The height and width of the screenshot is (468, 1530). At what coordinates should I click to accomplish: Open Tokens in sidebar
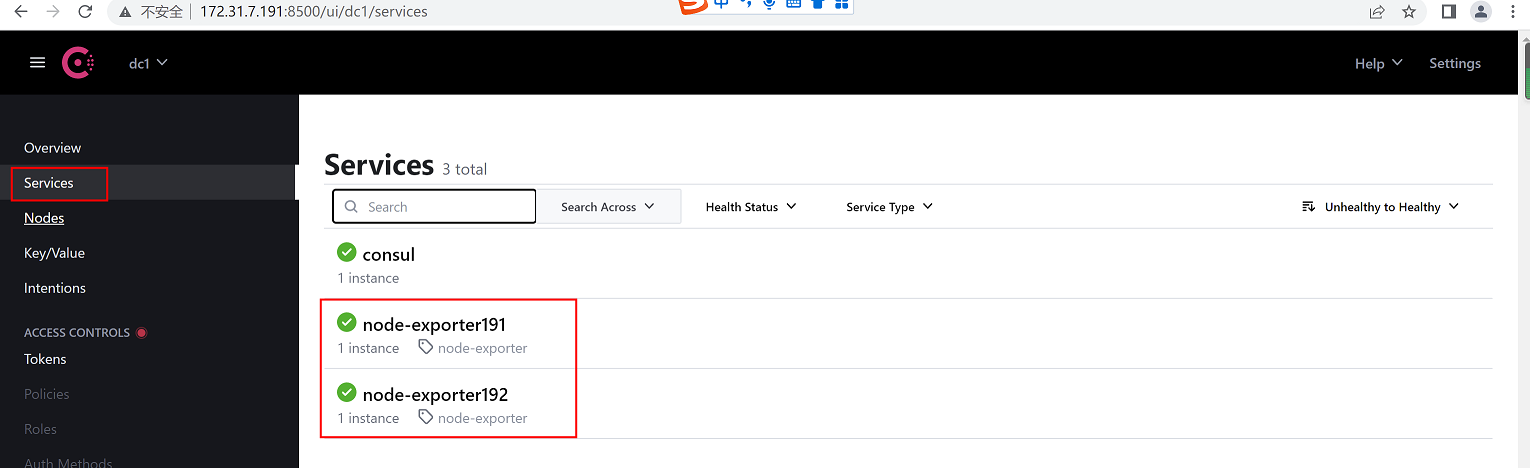tap(45, 359)
